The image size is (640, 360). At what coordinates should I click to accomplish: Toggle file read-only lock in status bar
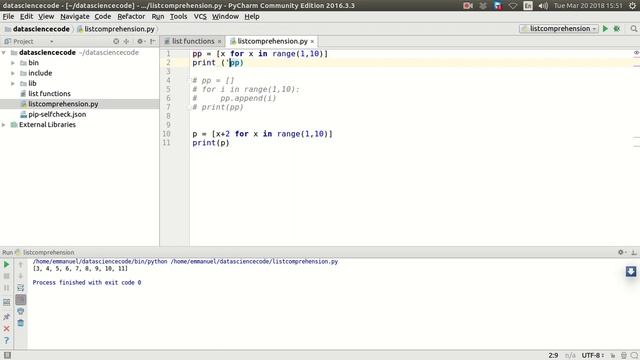613,356
